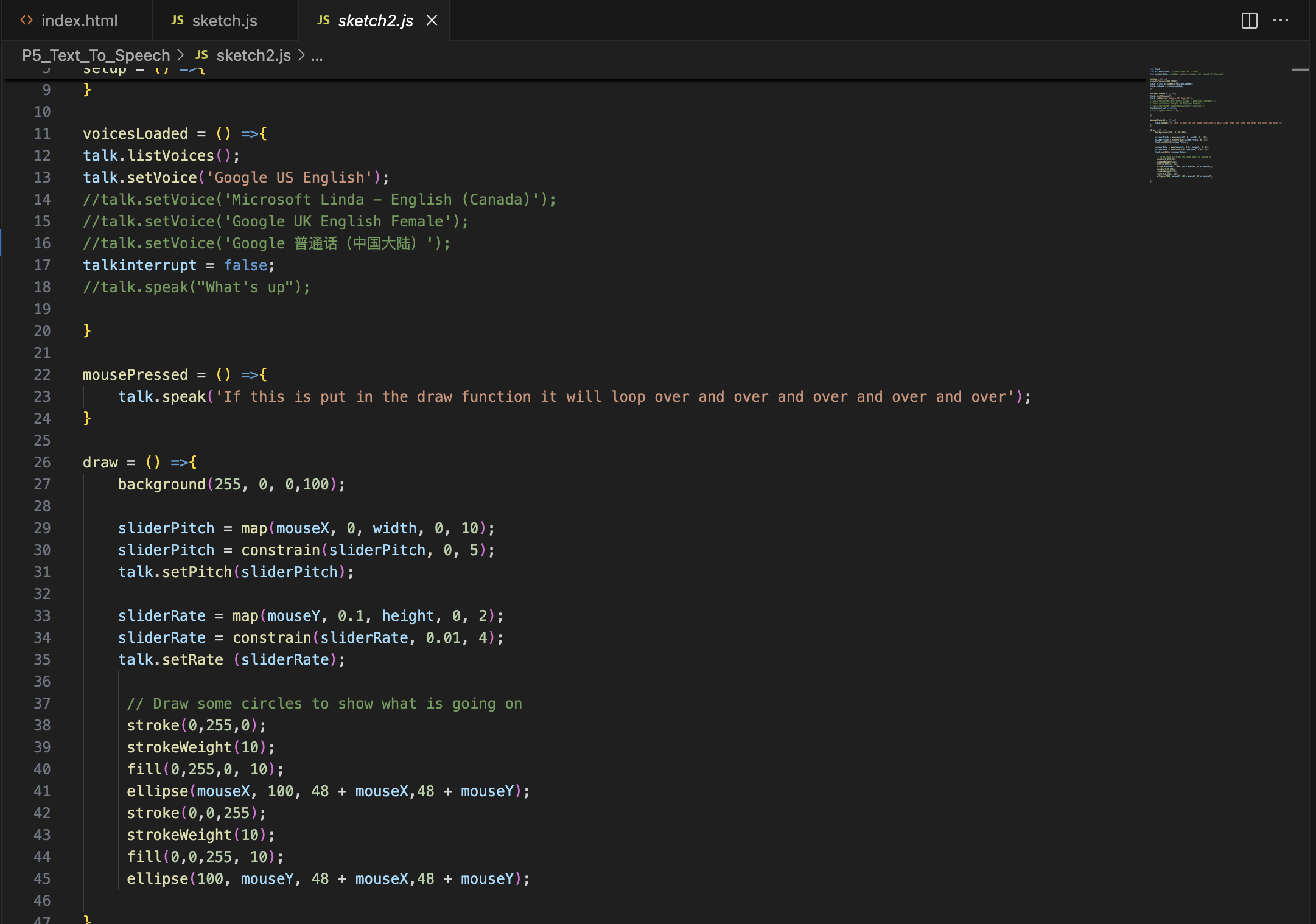The image size is (1316, 924).
Task: Select the sketch2.js breadcrumb item
Action: (x=253, y=55)
